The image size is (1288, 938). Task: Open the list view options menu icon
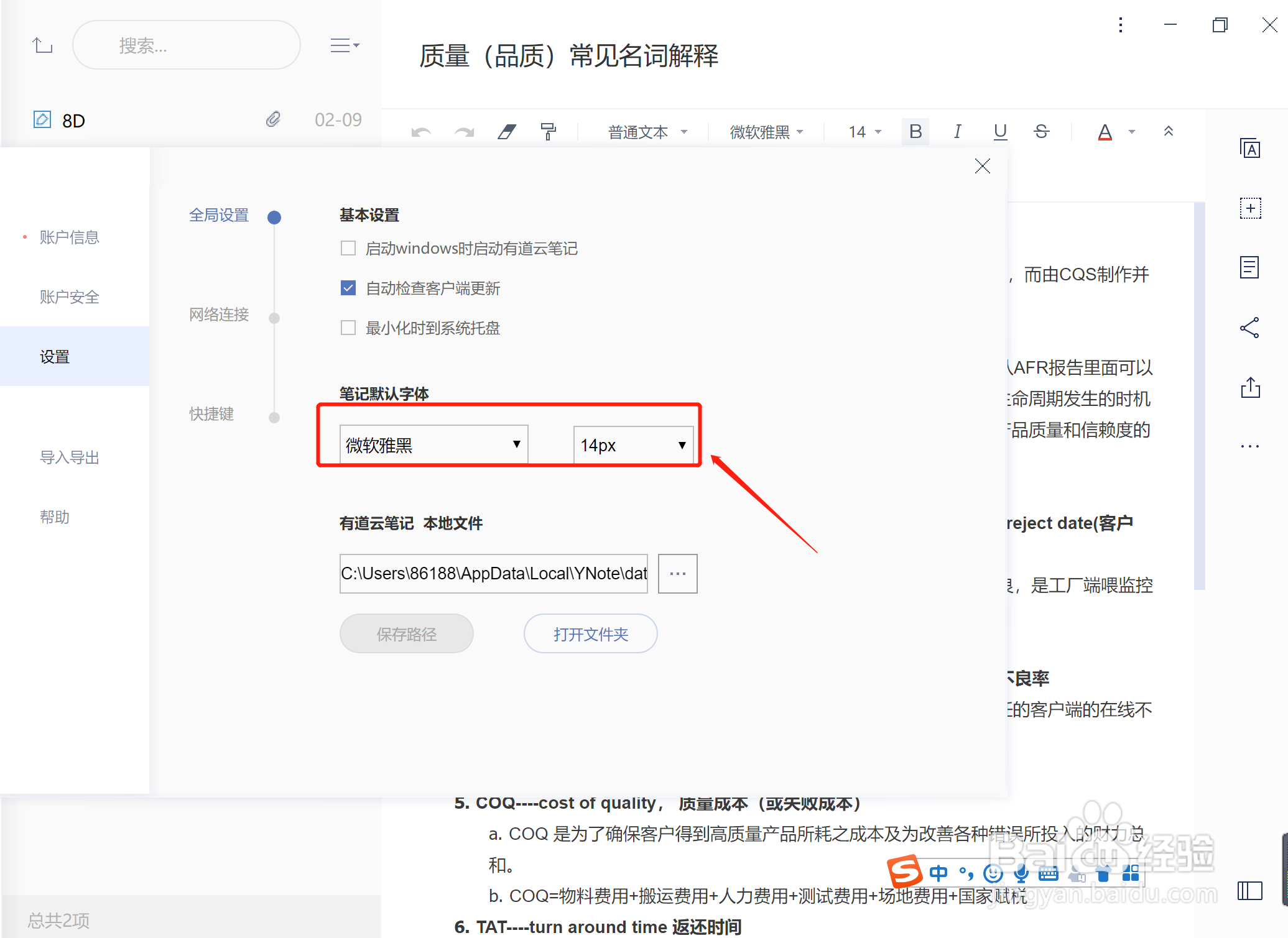coord(345,45)
